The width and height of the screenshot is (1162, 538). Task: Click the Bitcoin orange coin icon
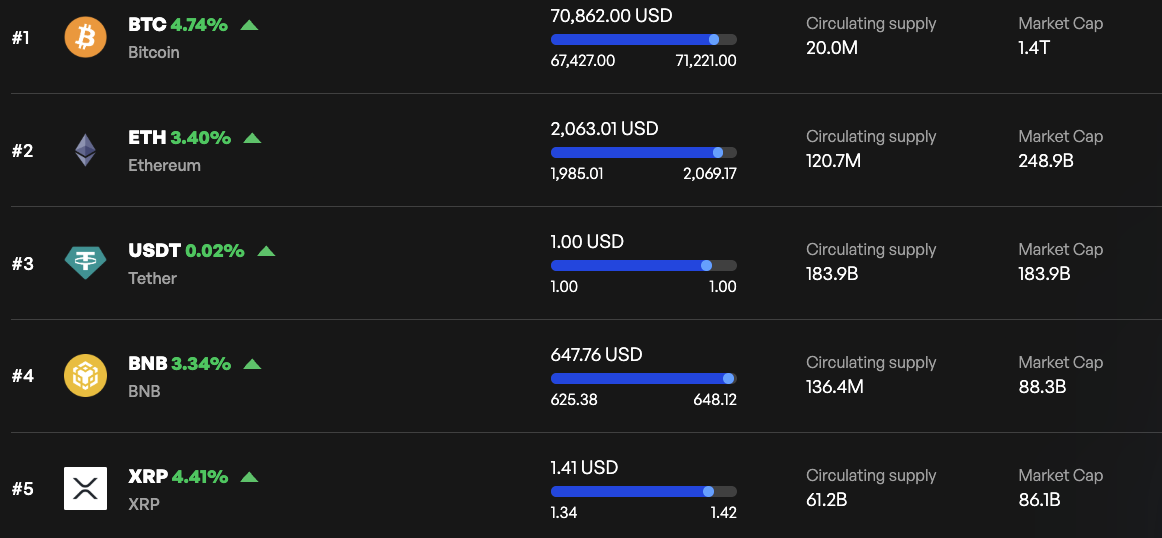(x=85, y=38)
